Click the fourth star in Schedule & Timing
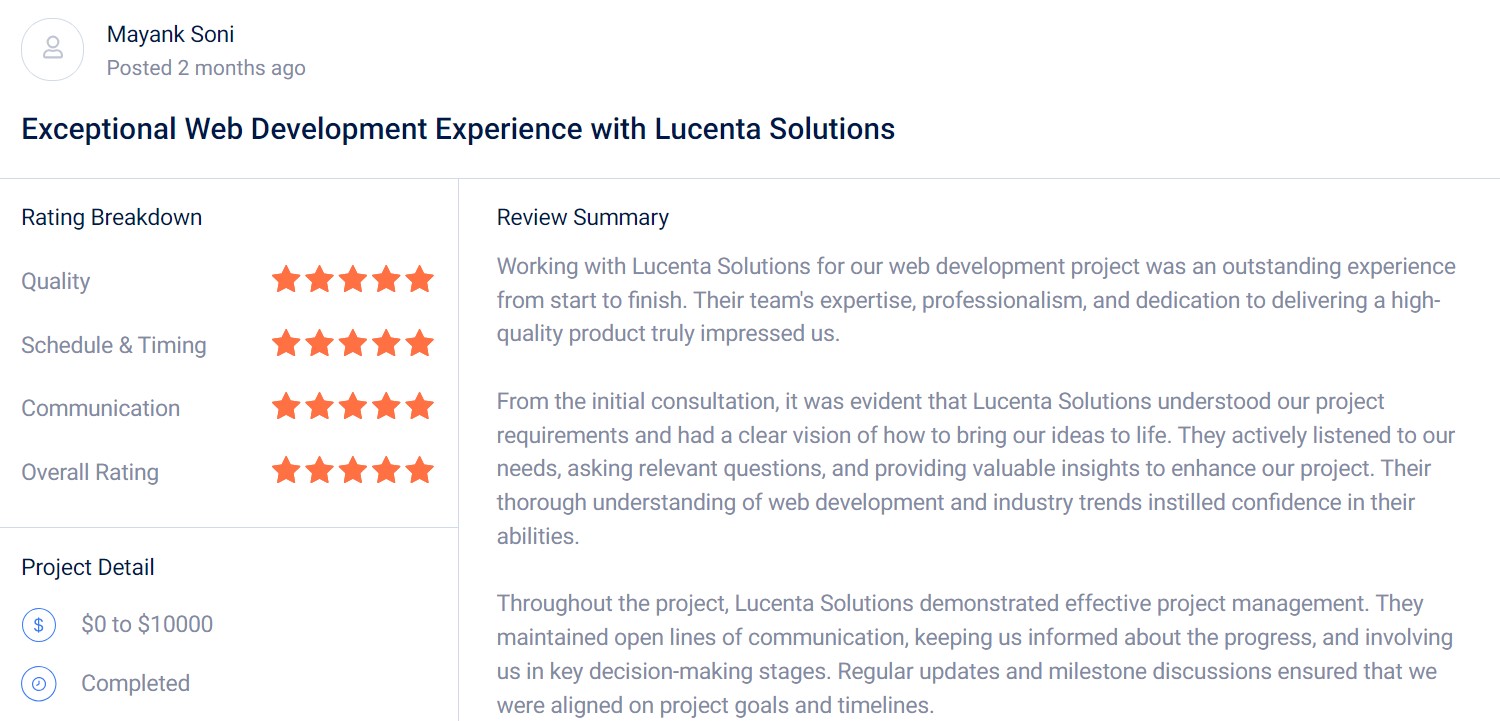The width and height of the screenshot is (1500, 721). (387, 344)
